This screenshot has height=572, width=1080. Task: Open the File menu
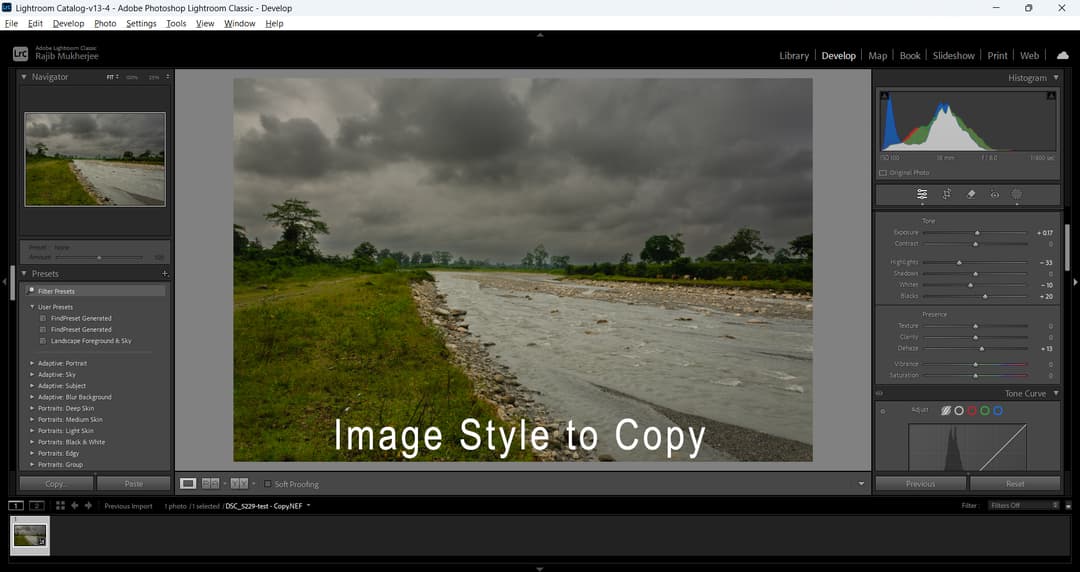coord(11,23)
